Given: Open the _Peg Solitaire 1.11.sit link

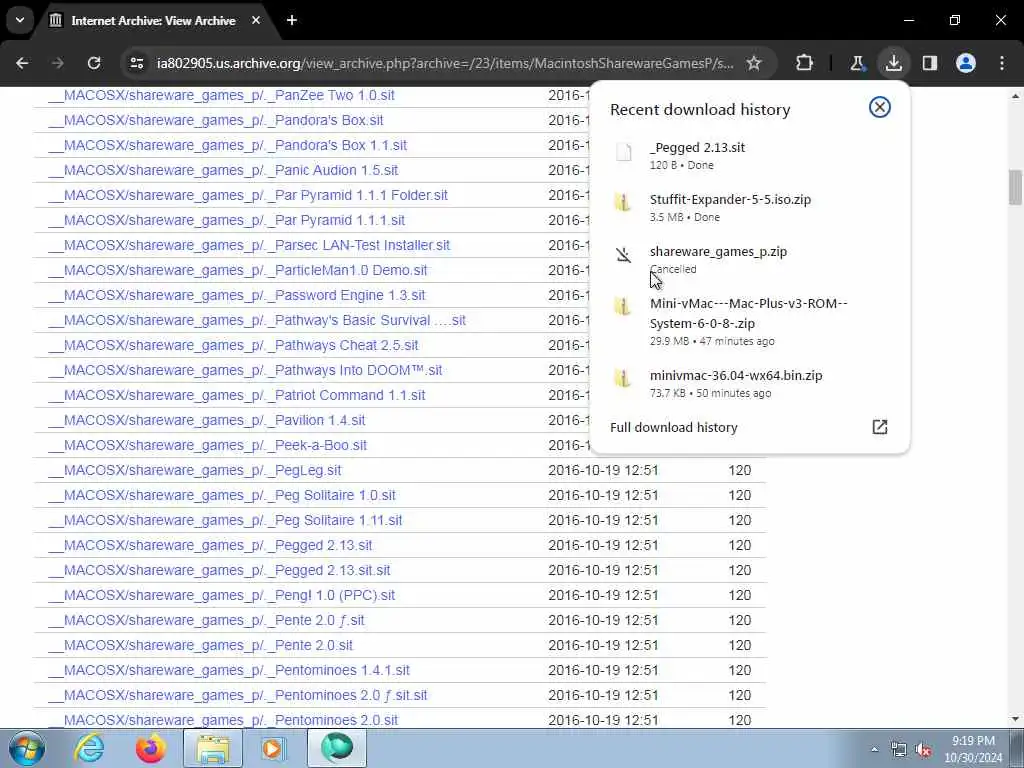Looking at the screenshot, I should [225, 520].
